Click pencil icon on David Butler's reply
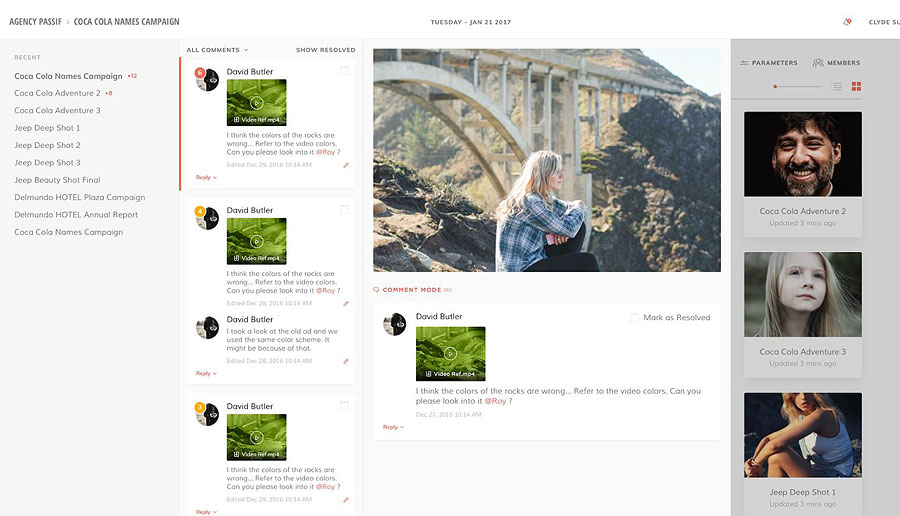The height and width of the screenshot is (516, 900). (x=346, y=362)
